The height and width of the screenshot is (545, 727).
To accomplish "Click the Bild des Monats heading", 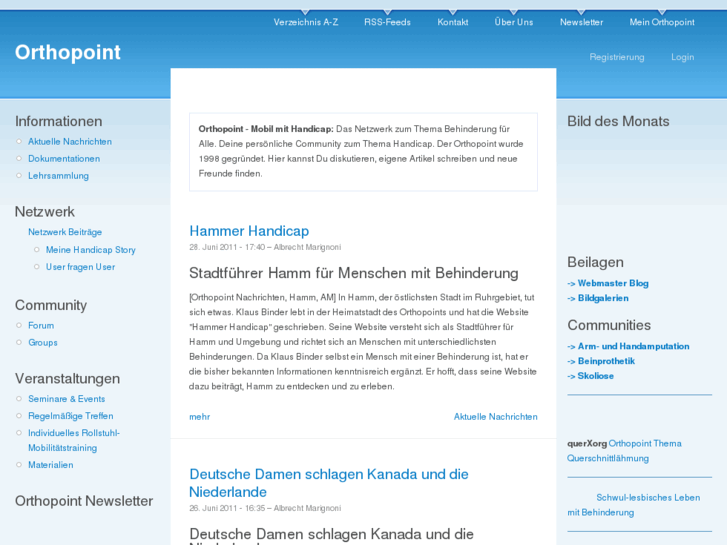I will (618, 121).
